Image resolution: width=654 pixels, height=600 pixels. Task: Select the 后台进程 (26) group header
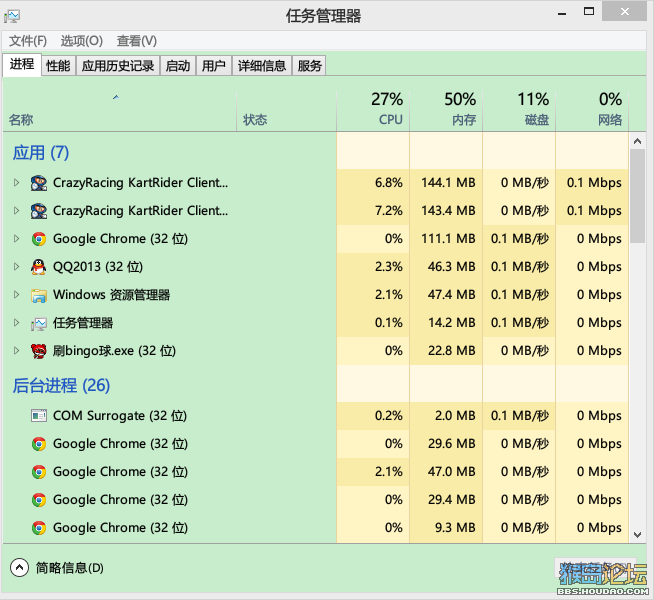[x=61, y=385]
